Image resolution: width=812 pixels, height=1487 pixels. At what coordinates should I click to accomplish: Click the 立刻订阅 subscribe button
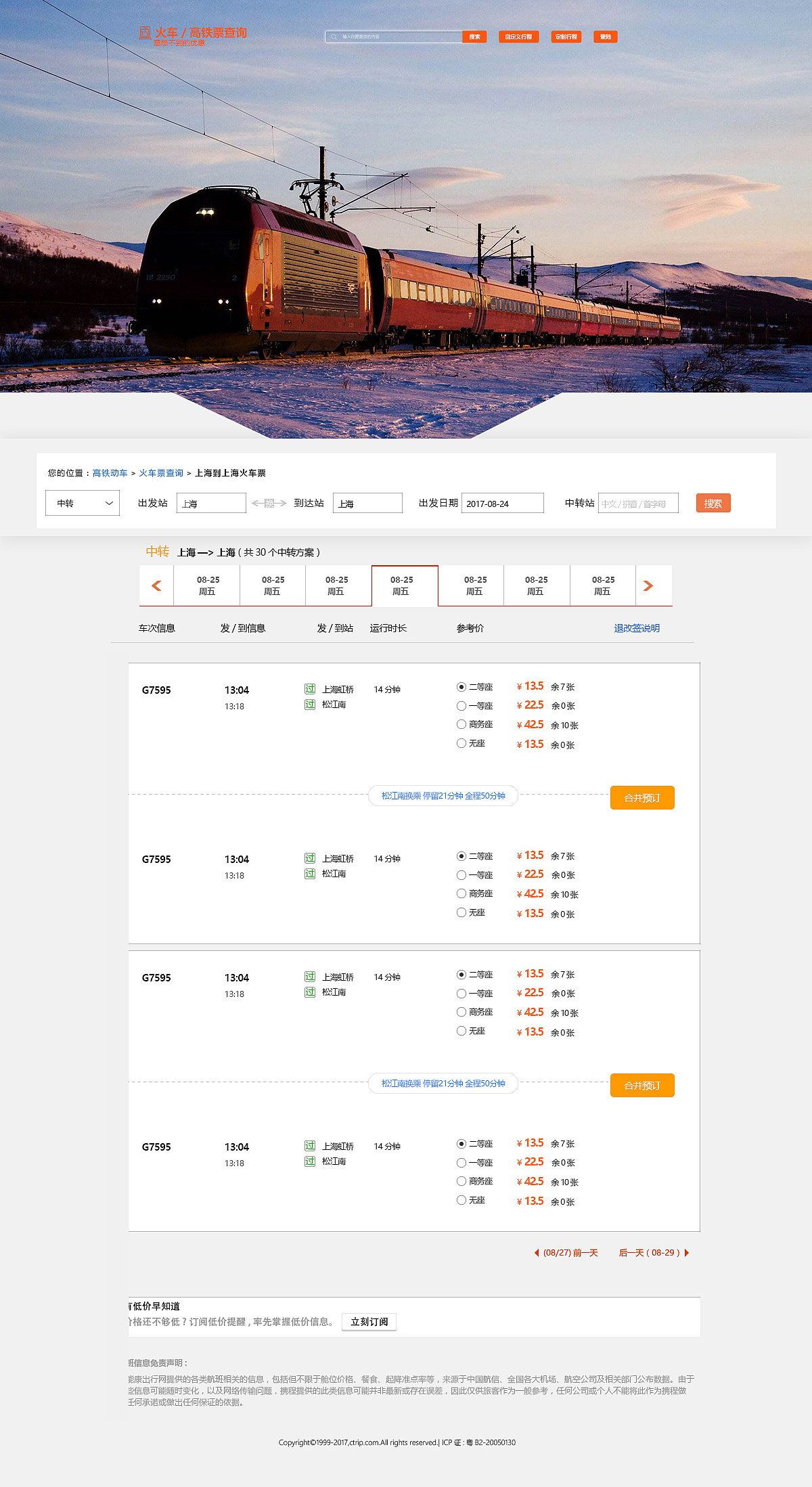tap(369, 1322)
